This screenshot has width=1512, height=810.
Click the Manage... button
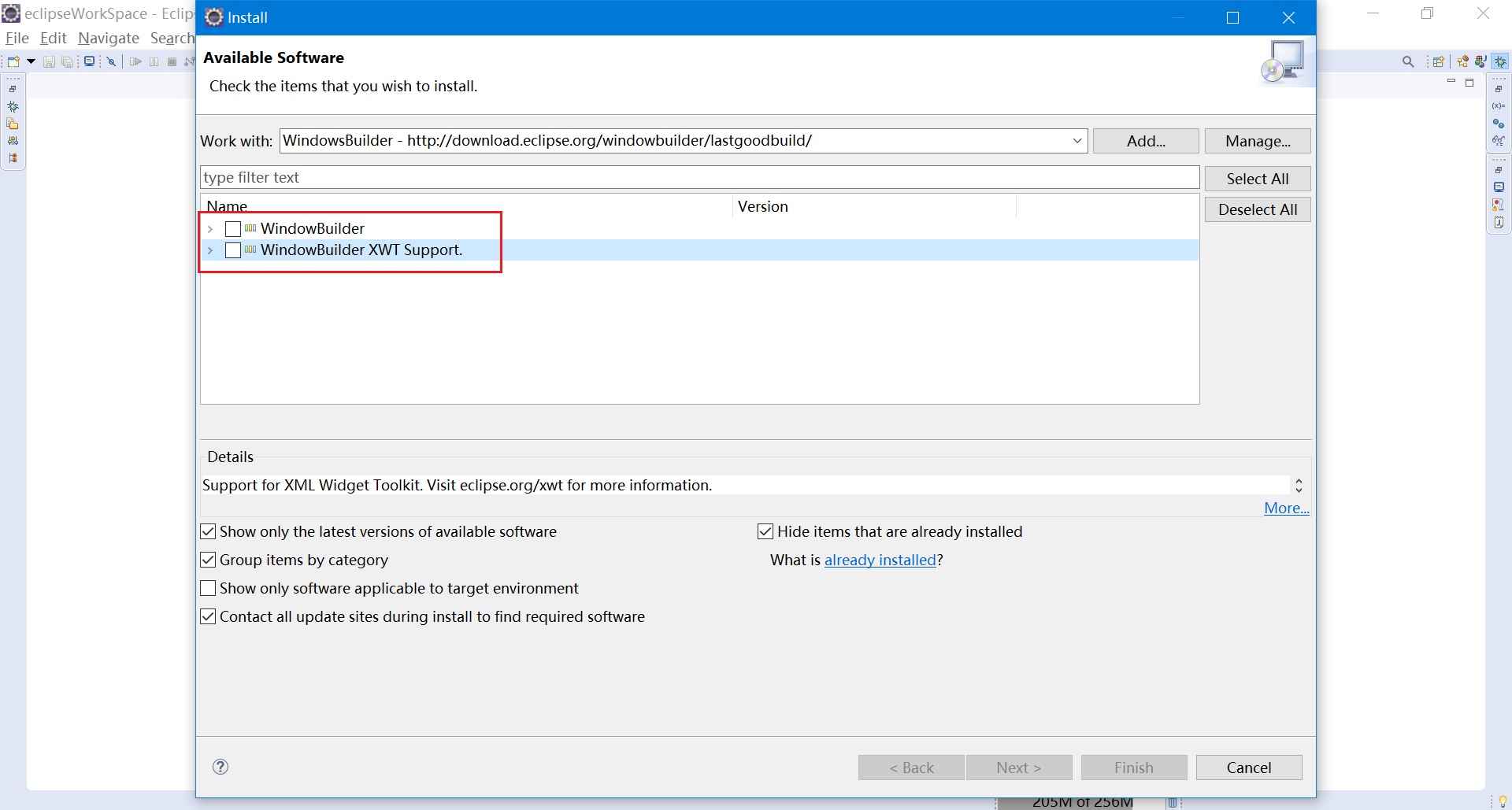click(1258, 141)
